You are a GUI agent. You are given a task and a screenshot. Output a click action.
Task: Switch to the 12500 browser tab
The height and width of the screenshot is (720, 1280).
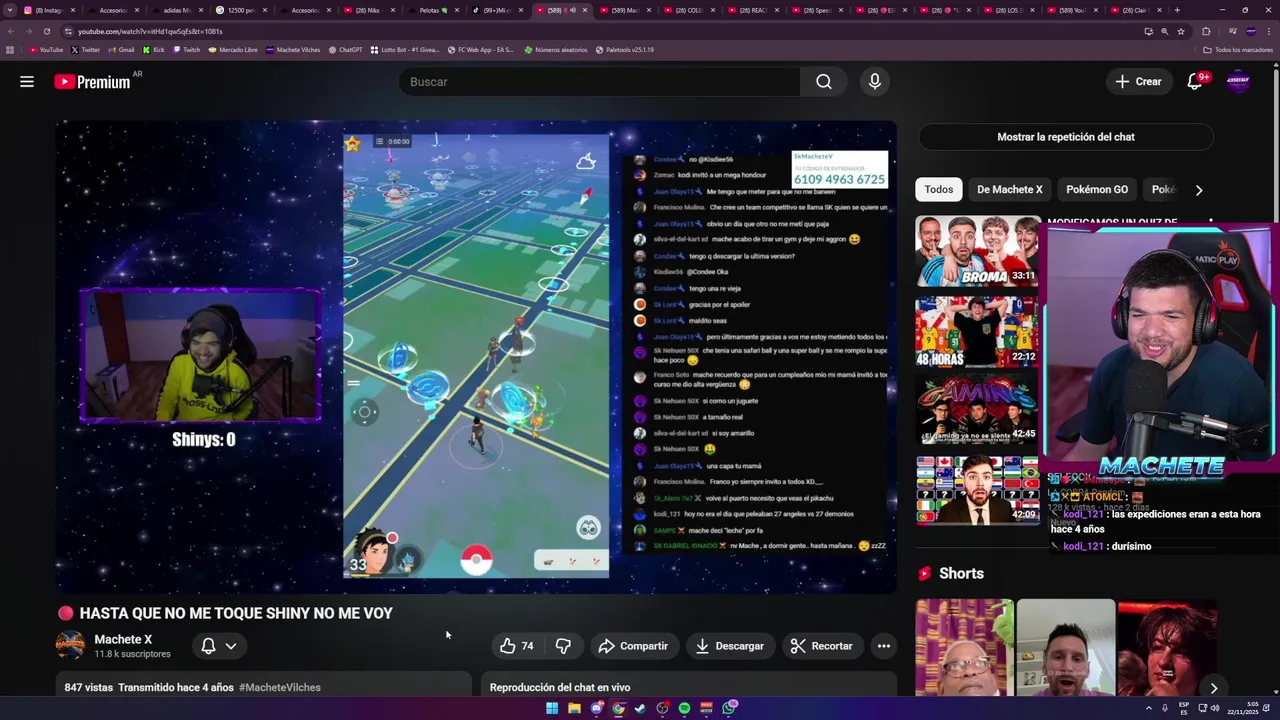241,10
